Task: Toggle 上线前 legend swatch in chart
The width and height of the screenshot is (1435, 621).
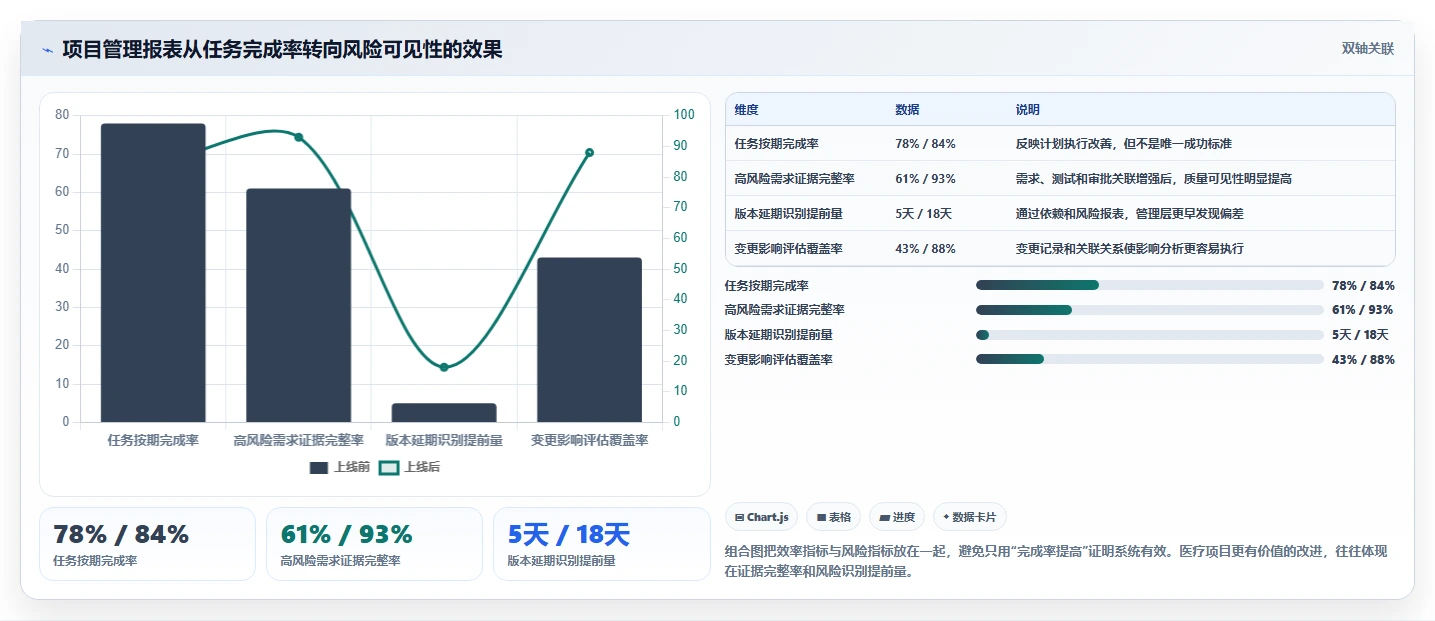Action: pyautogui.click(x=319, y=468)
